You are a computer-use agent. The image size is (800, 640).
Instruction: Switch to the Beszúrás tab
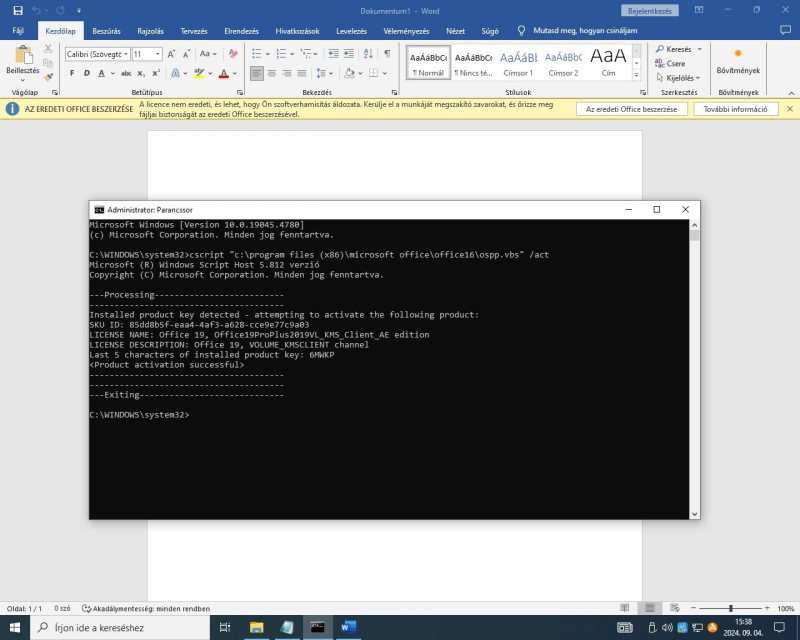point(106,31)
